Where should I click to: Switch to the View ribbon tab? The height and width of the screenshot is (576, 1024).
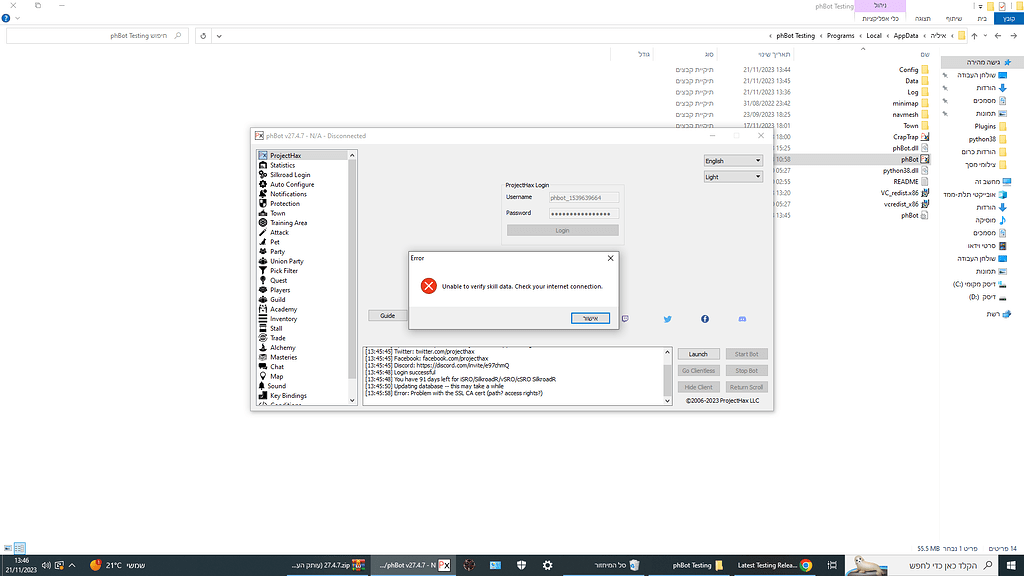click(x=923, y=18)
